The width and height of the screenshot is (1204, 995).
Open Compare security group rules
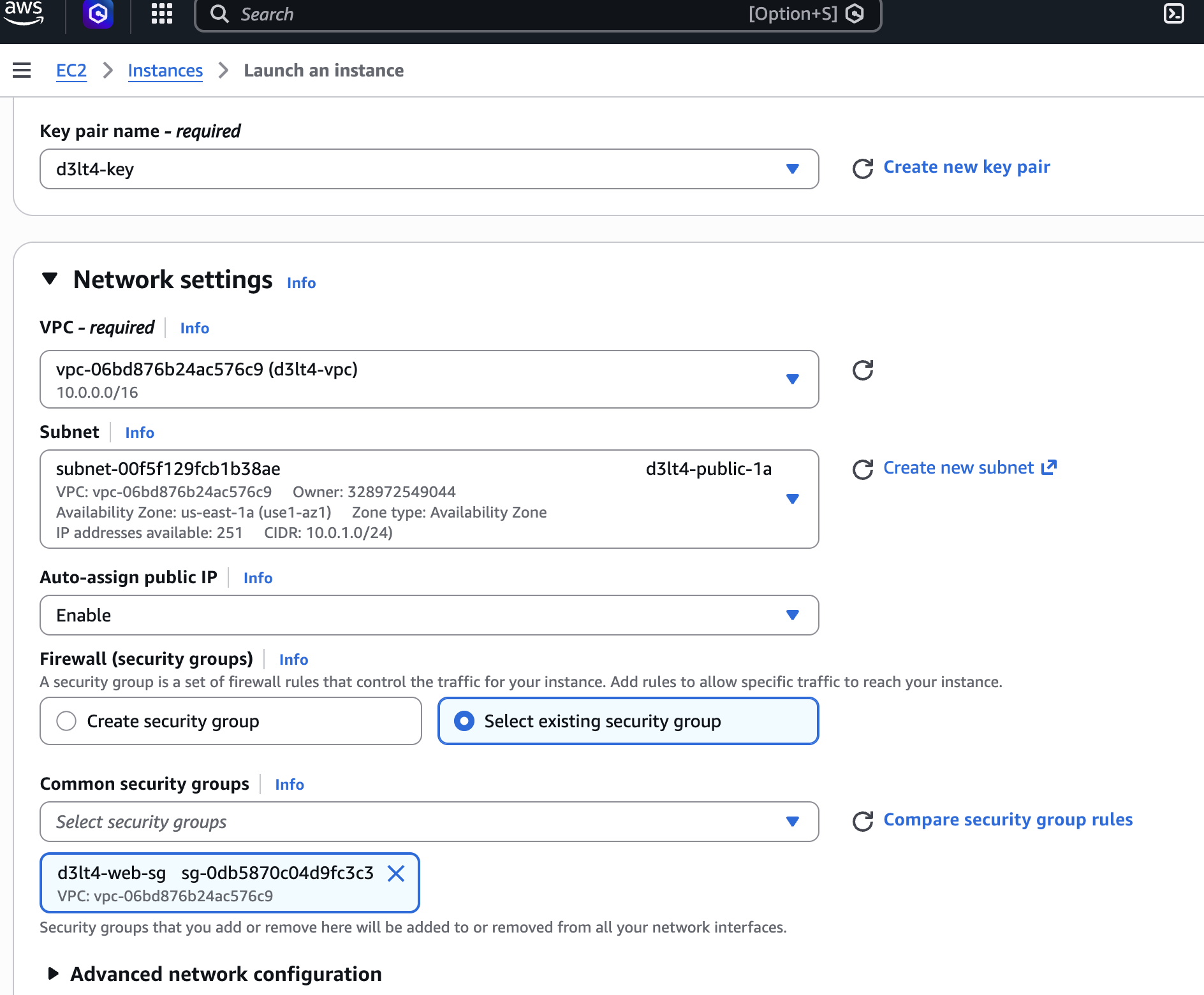[1006, 820]
